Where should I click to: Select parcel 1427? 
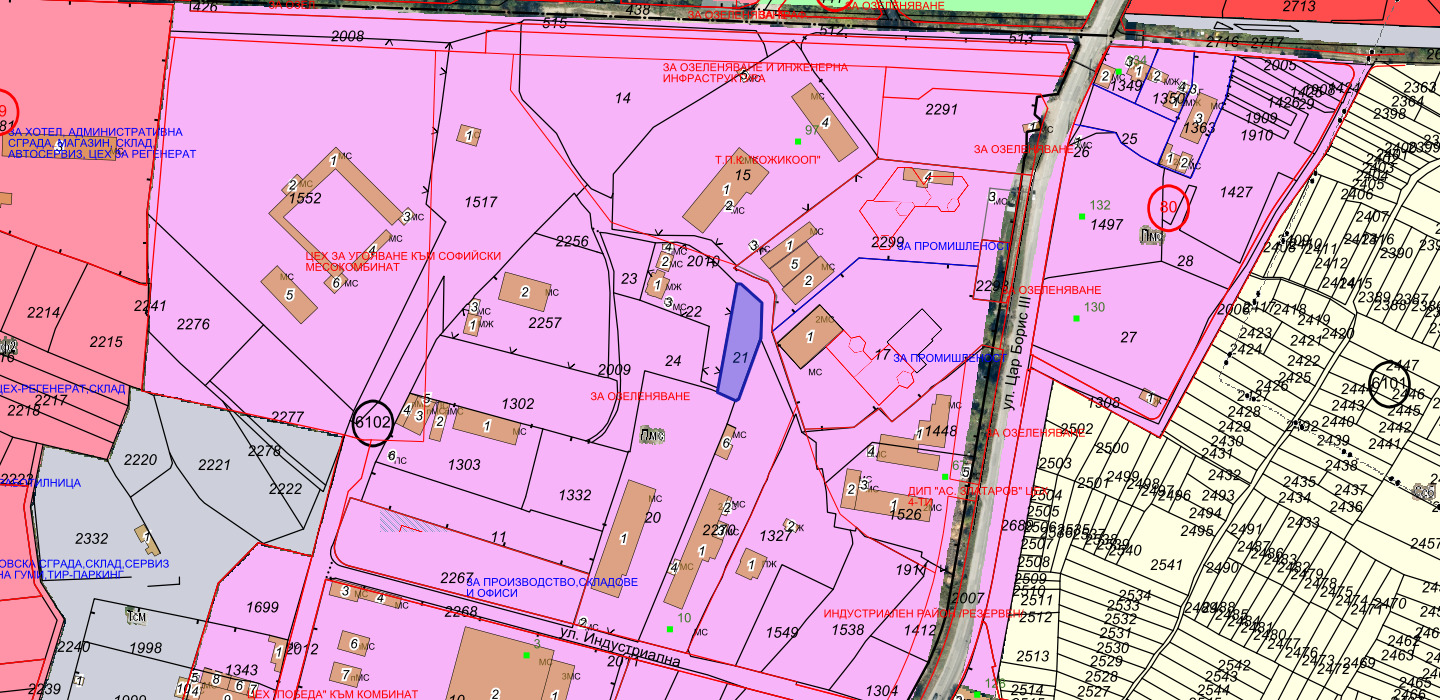coord(1236,192)
